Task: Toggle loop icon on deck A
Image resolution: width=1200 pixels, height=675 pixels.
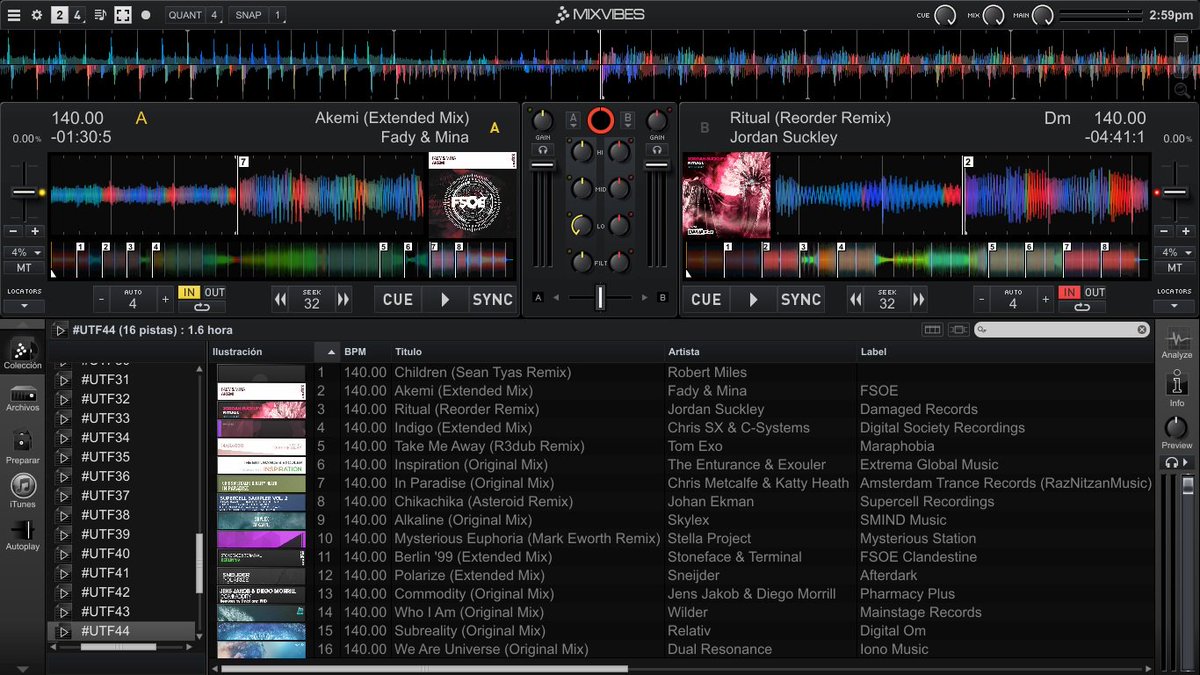Action: [x=202, y=307]
